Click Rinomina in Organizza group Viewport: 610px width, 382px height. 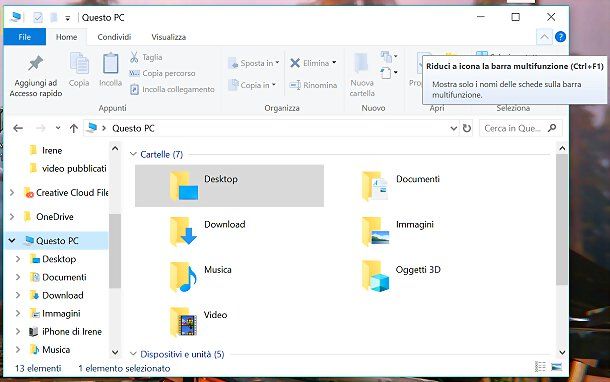click(313, 85)
